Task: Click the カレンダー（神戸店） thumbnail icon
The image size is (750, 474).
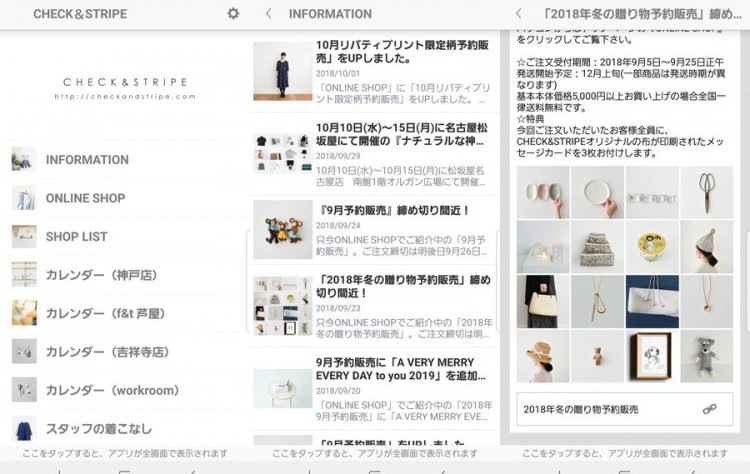Action: coord(24,275)
